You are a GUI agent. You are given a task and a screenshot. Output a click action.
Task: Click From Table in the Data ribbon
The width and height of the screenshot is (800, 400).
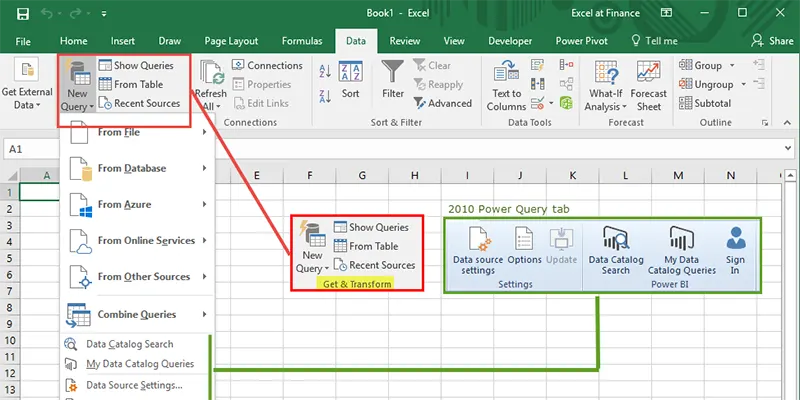pos(131,84)
